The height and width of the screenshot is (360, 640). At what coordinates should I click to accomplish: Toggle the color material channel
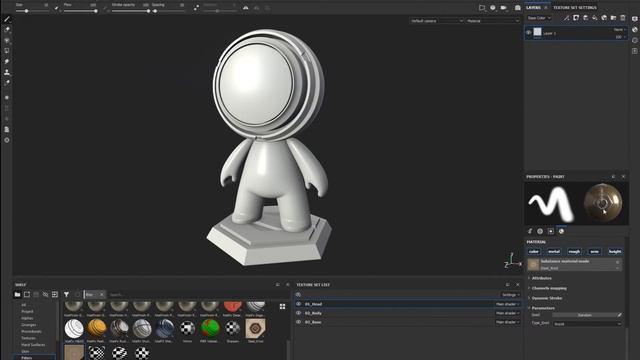point(534,251)
